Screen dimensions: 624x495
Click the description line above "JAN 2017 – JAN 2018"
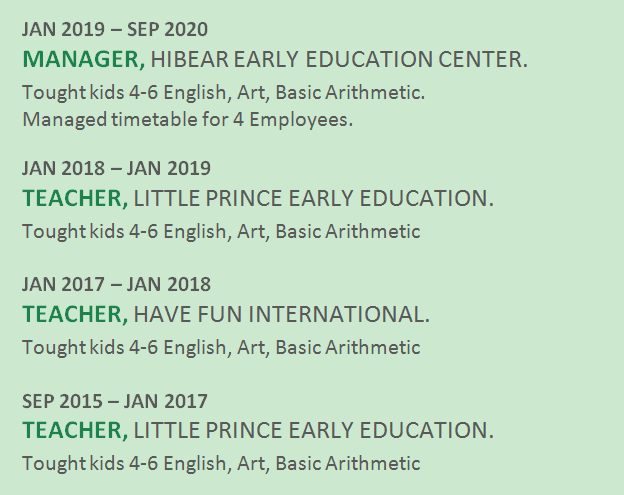[221, 232]
